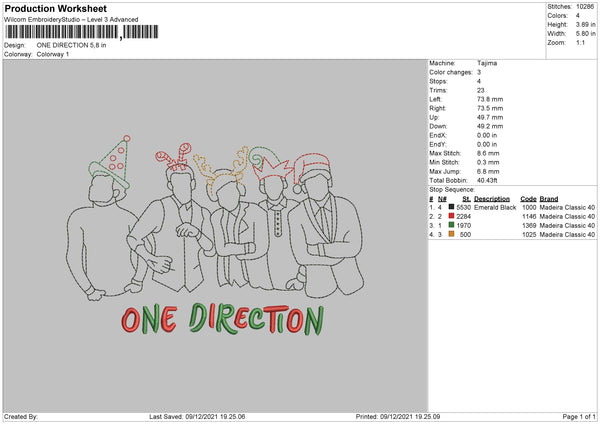Click stitch count '500' in stop sequence
The width and height of the screenshot is (600, 424).
click(465, 235)
